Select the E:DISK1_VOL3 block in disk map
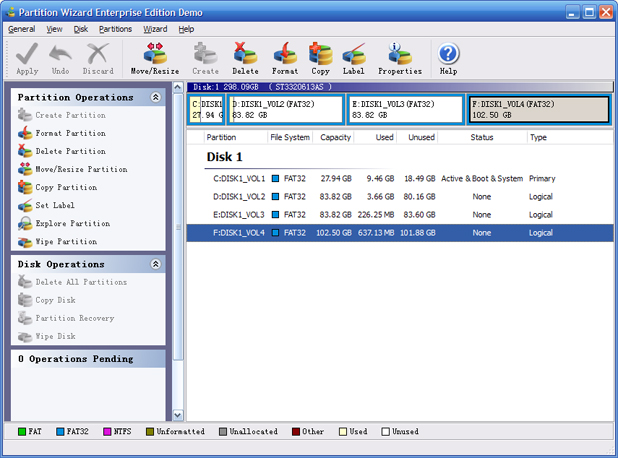Image resolution: width=618 pixels, height=458 pixels. coord(406,110)
